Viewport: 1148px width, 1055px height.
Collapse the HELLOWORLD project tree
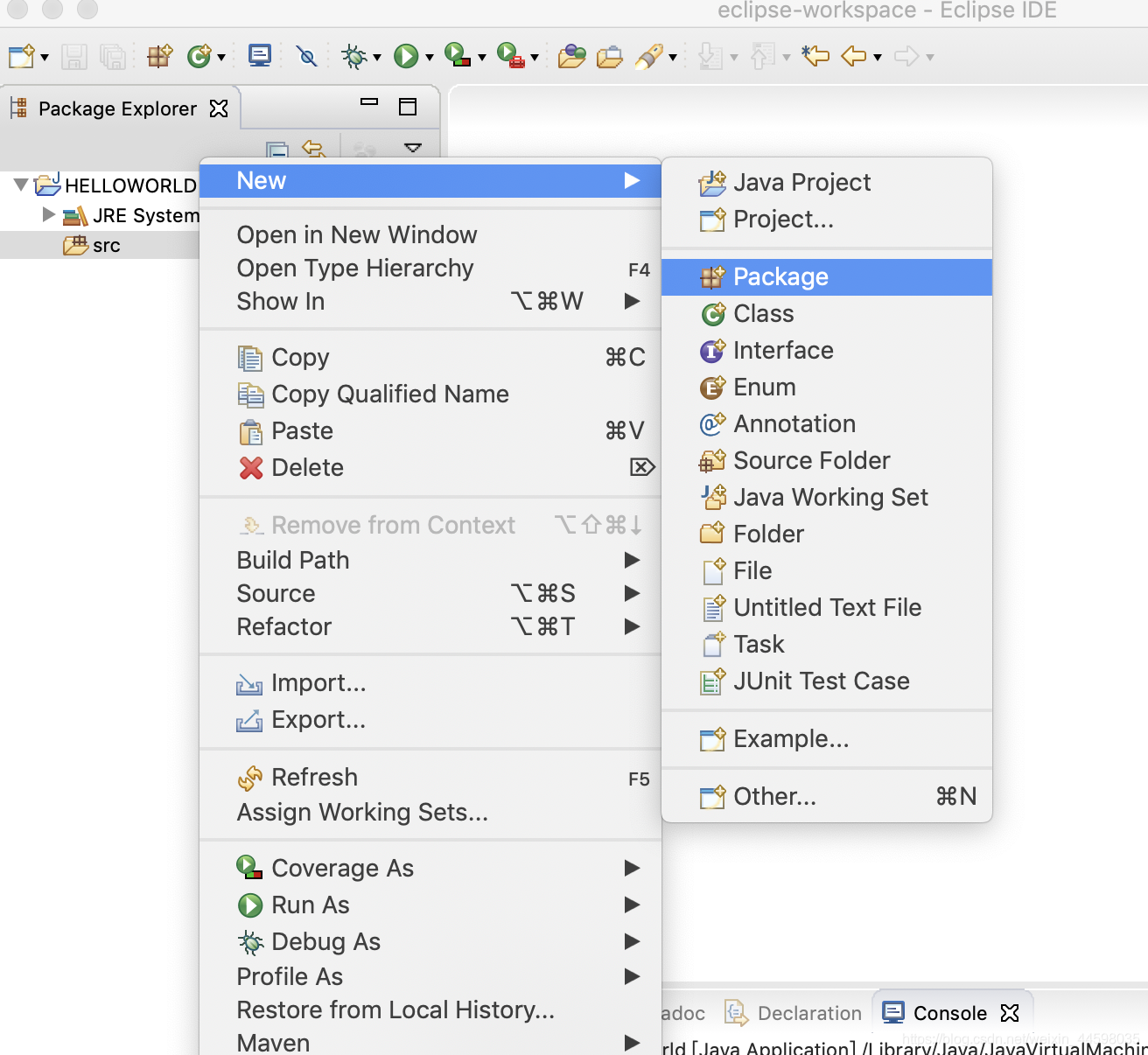[21, 185]
